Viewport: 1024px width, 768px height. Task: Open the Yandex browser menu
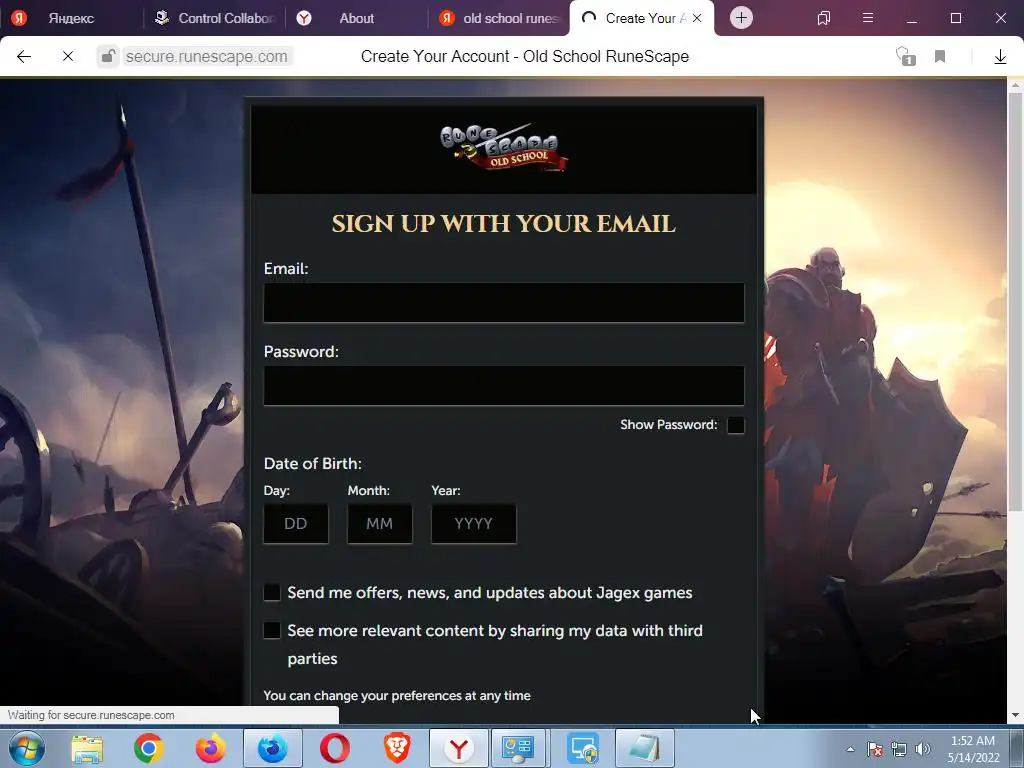point(867,18)
